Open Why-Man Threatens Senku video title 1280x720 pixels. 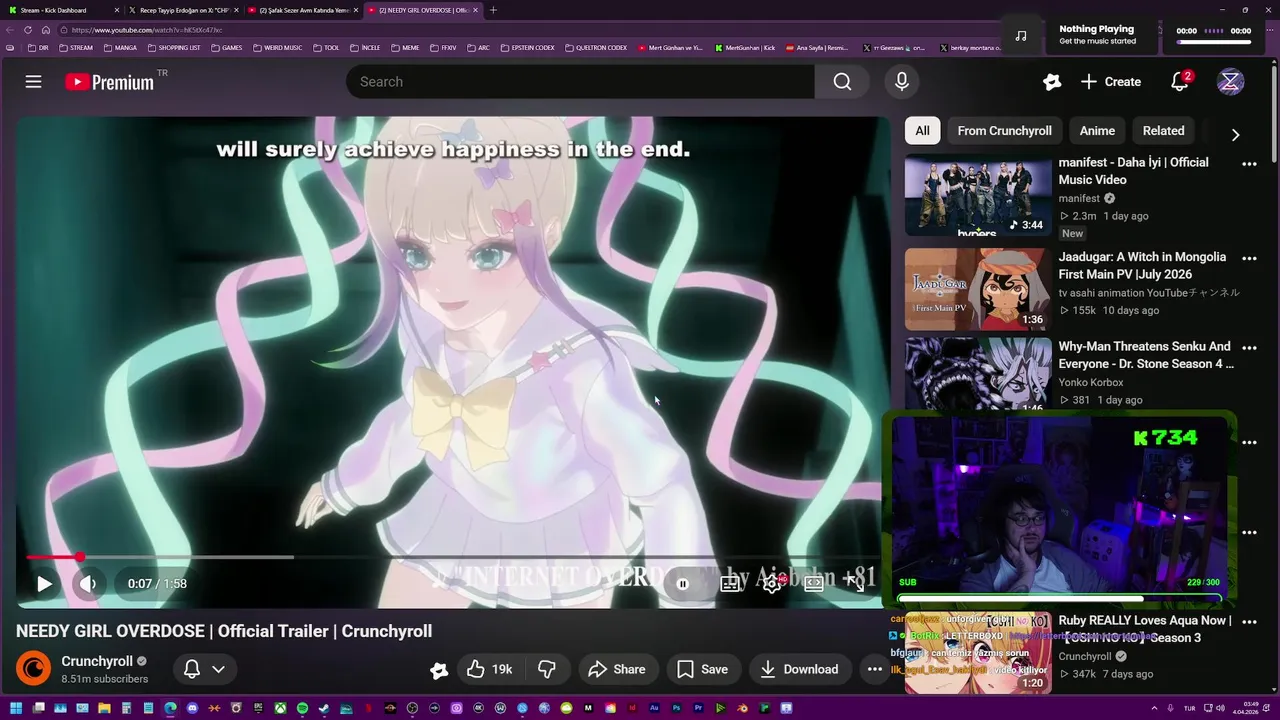coord(1146,355)
